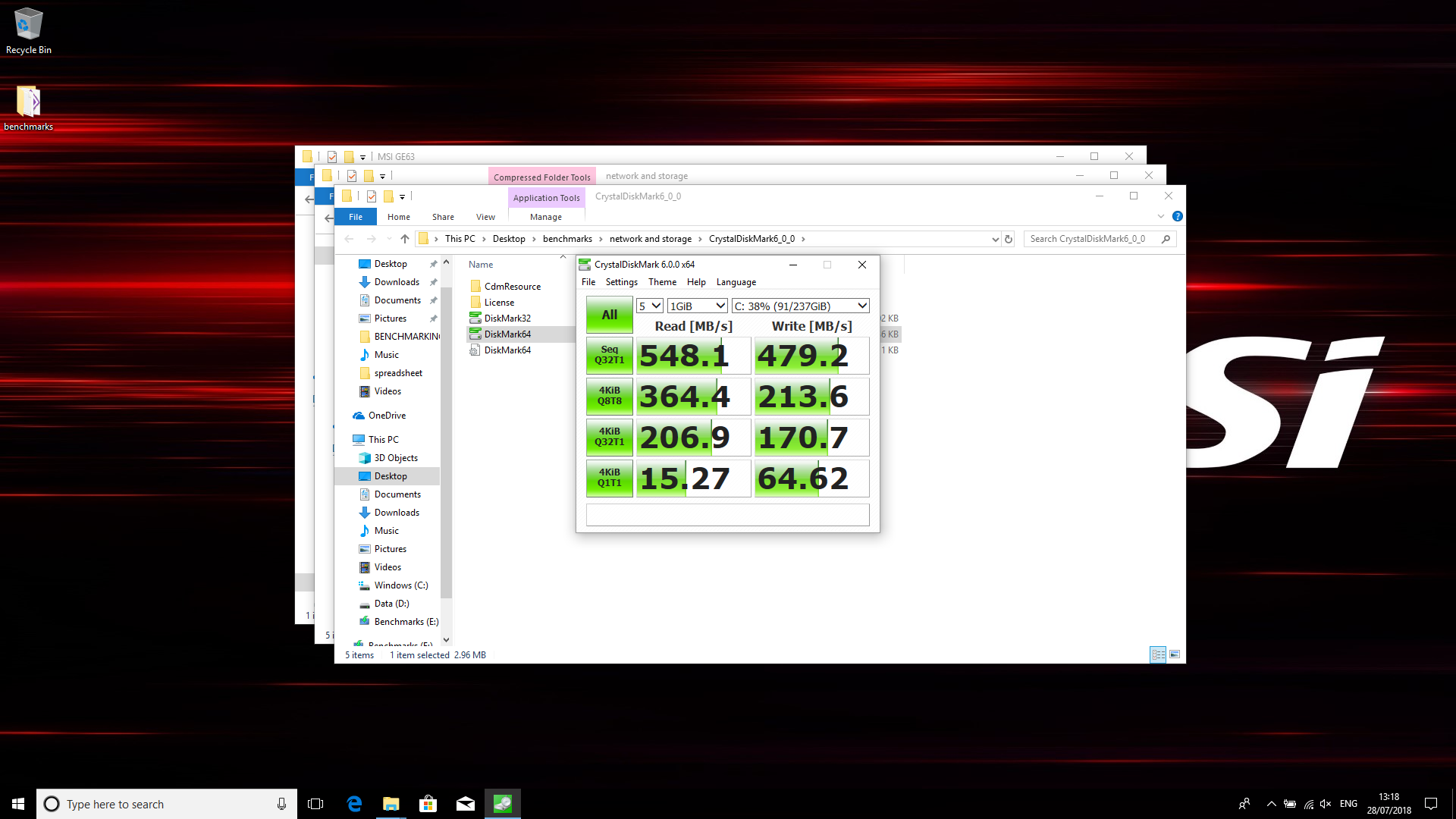Switch to details view toggle
Viewport: 1456px width, 819px height.
[1158, 654]
